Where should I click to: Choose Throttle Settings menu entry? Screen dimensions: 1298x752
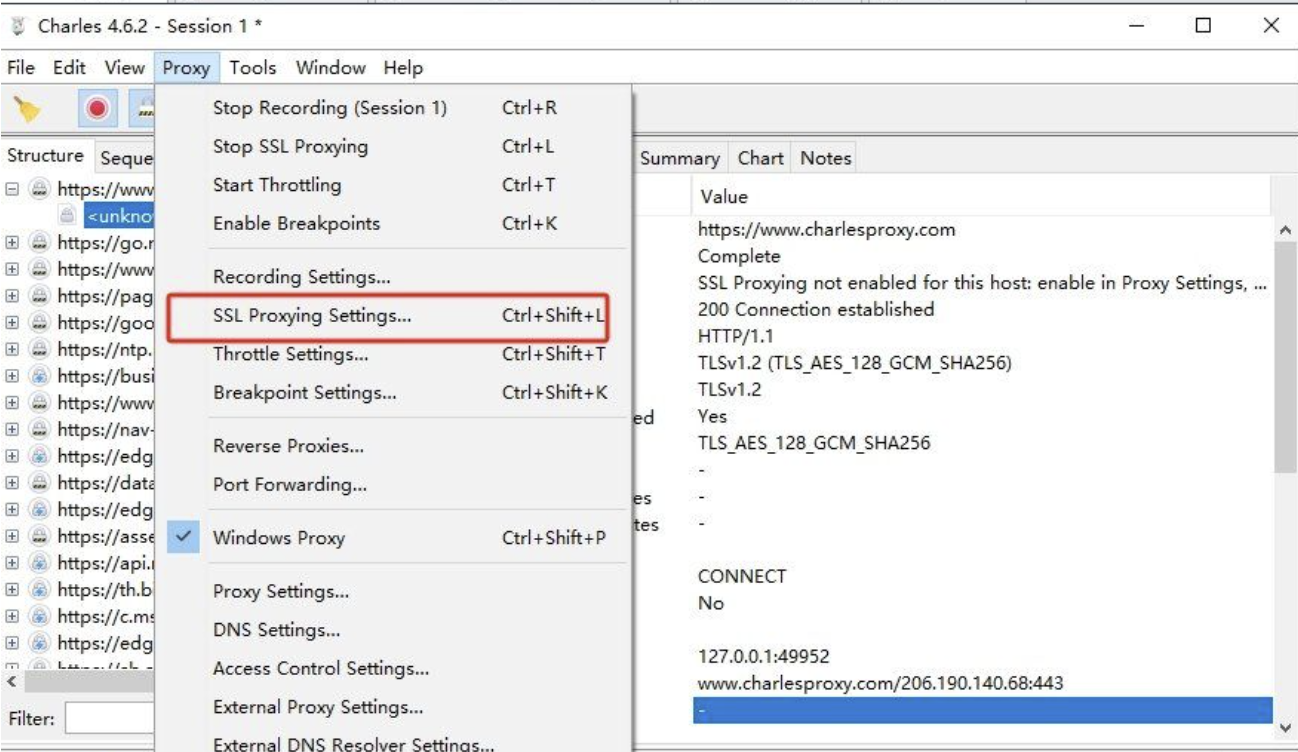point(290,354)
